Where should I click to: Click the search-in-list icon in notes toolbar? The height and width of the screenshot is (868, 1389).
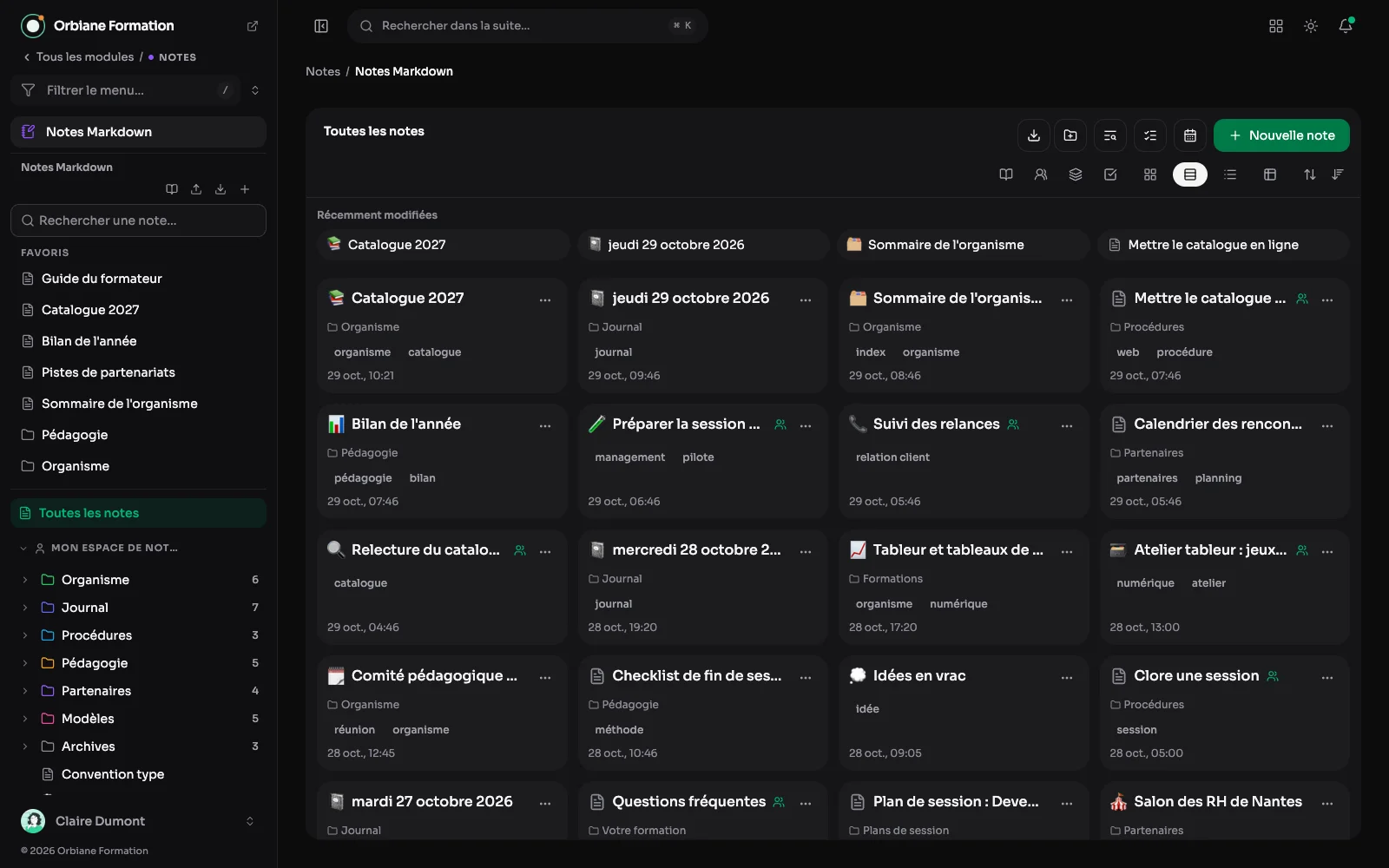pyautogui.click(x=1110, y=135)
